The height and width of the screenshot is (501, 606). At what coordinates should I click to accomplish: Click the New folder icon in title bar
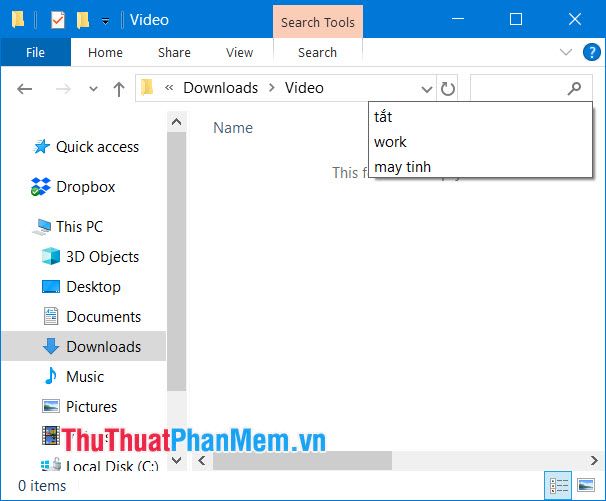click(83, 19)
